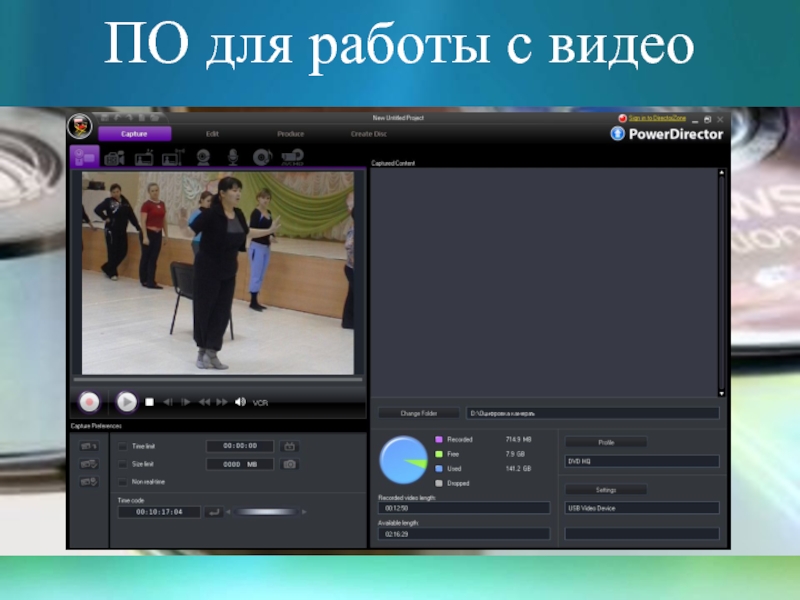
Task: Go to the Create Disc tab
Action: pos(368,133)
